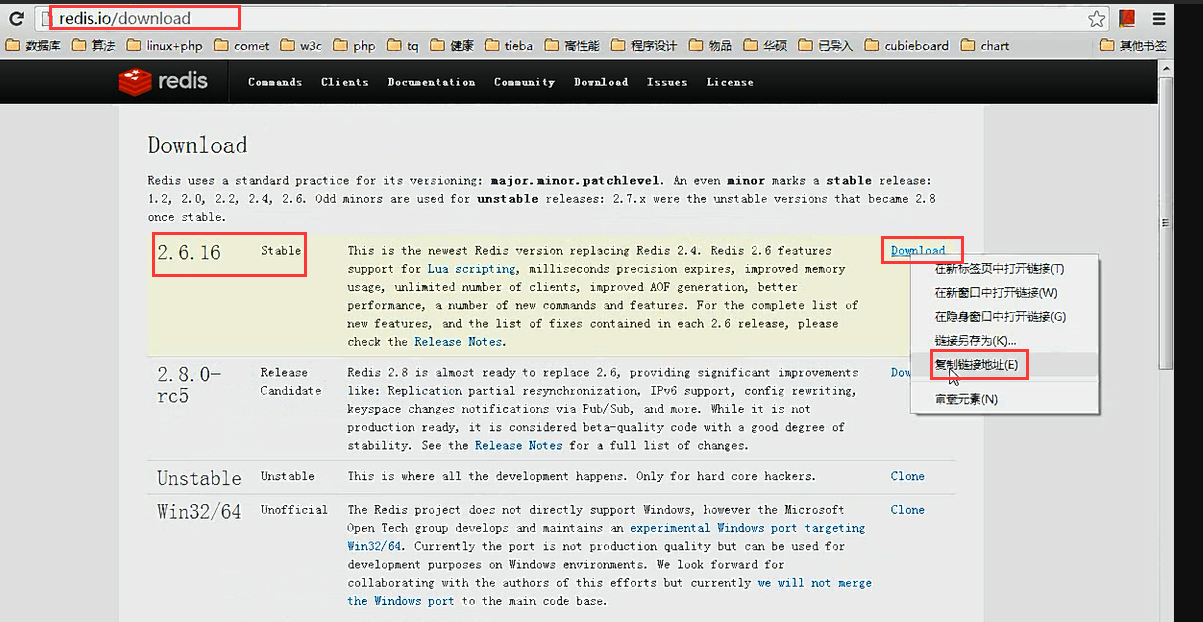This screenshot has height=622, width=1203.
Task: Open the w3c bookmark folder
Action: (301, 45)
